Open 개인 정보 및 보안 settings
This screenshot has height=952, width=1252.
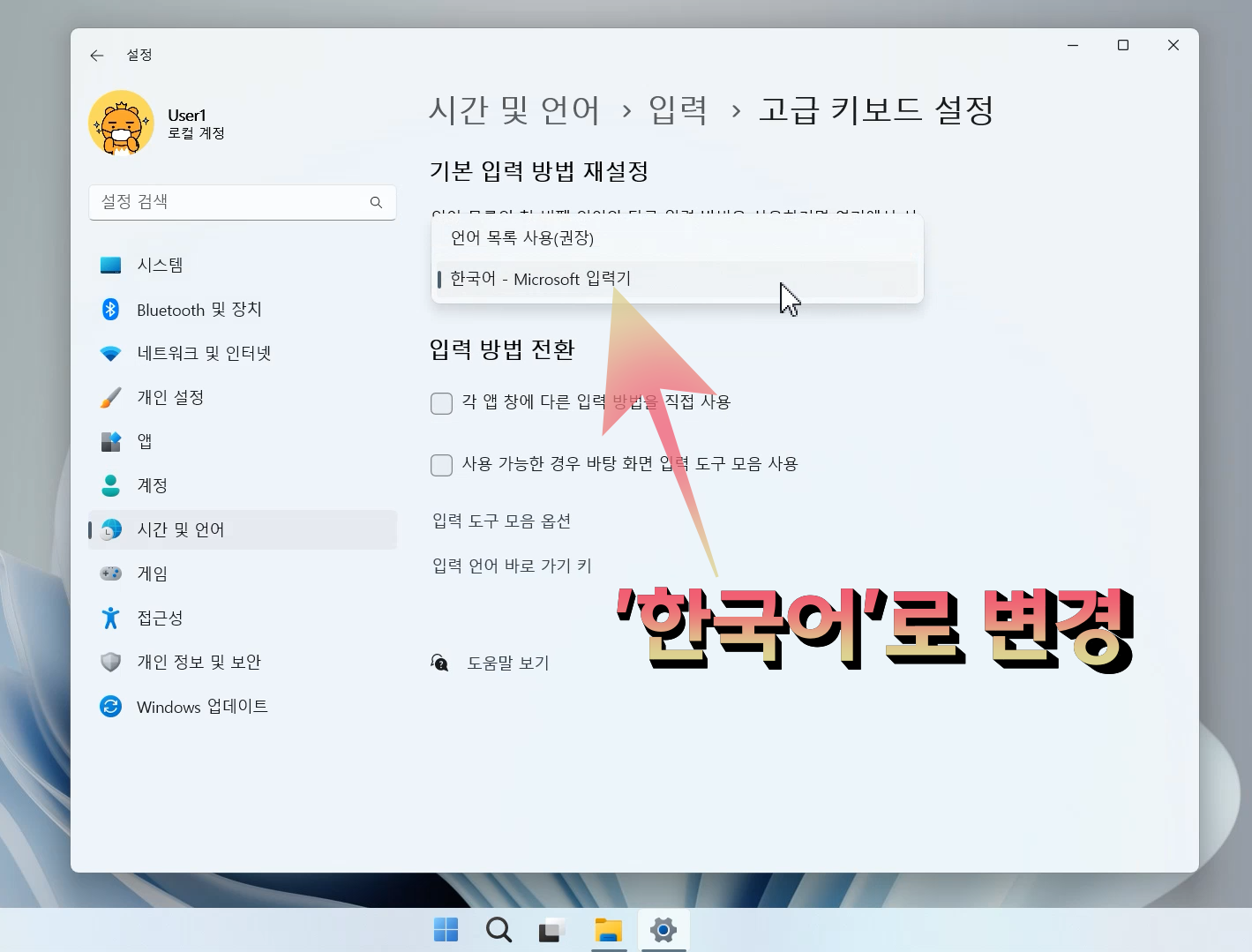(243, 662)
